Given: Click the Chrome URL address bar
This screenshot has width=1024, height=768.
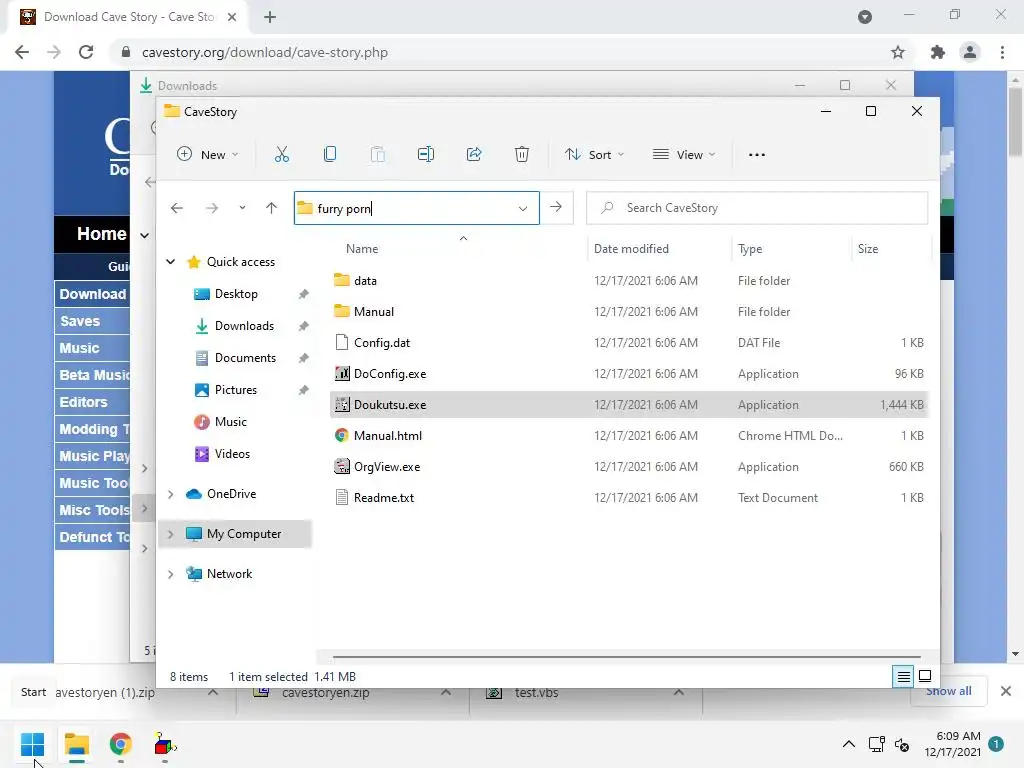Looking at the screenshot, I should pyautogui.click(x=503, y=52).
